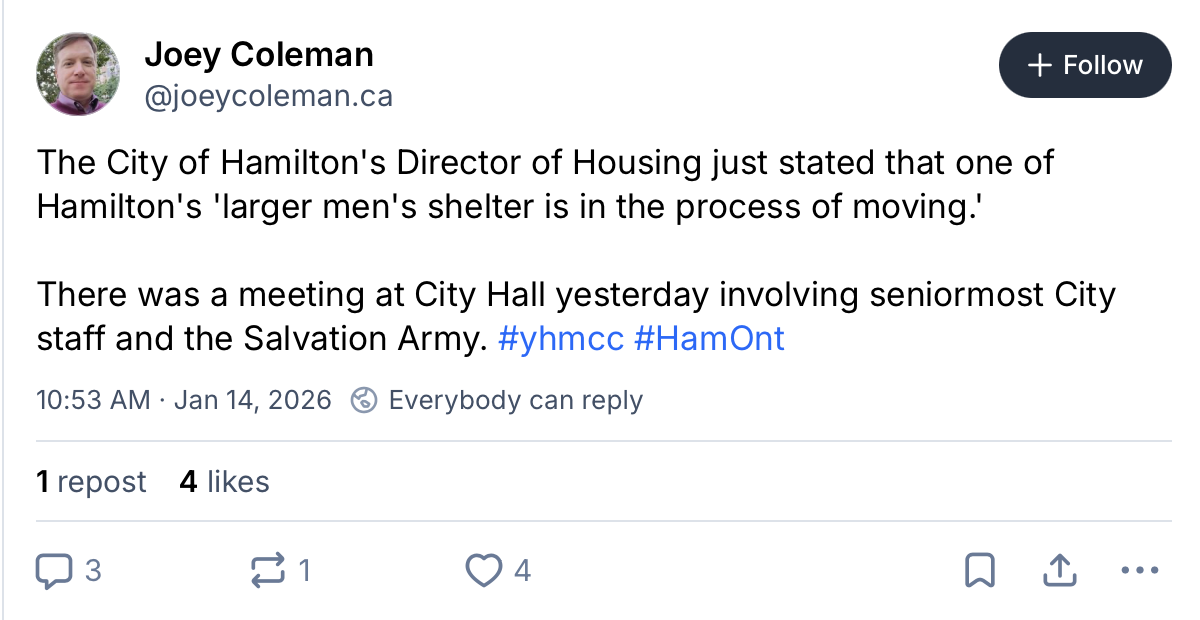Click the Joey Coleman display name
The height and width of the screenshot is (620, 1200).
click(x=259, y=55)
